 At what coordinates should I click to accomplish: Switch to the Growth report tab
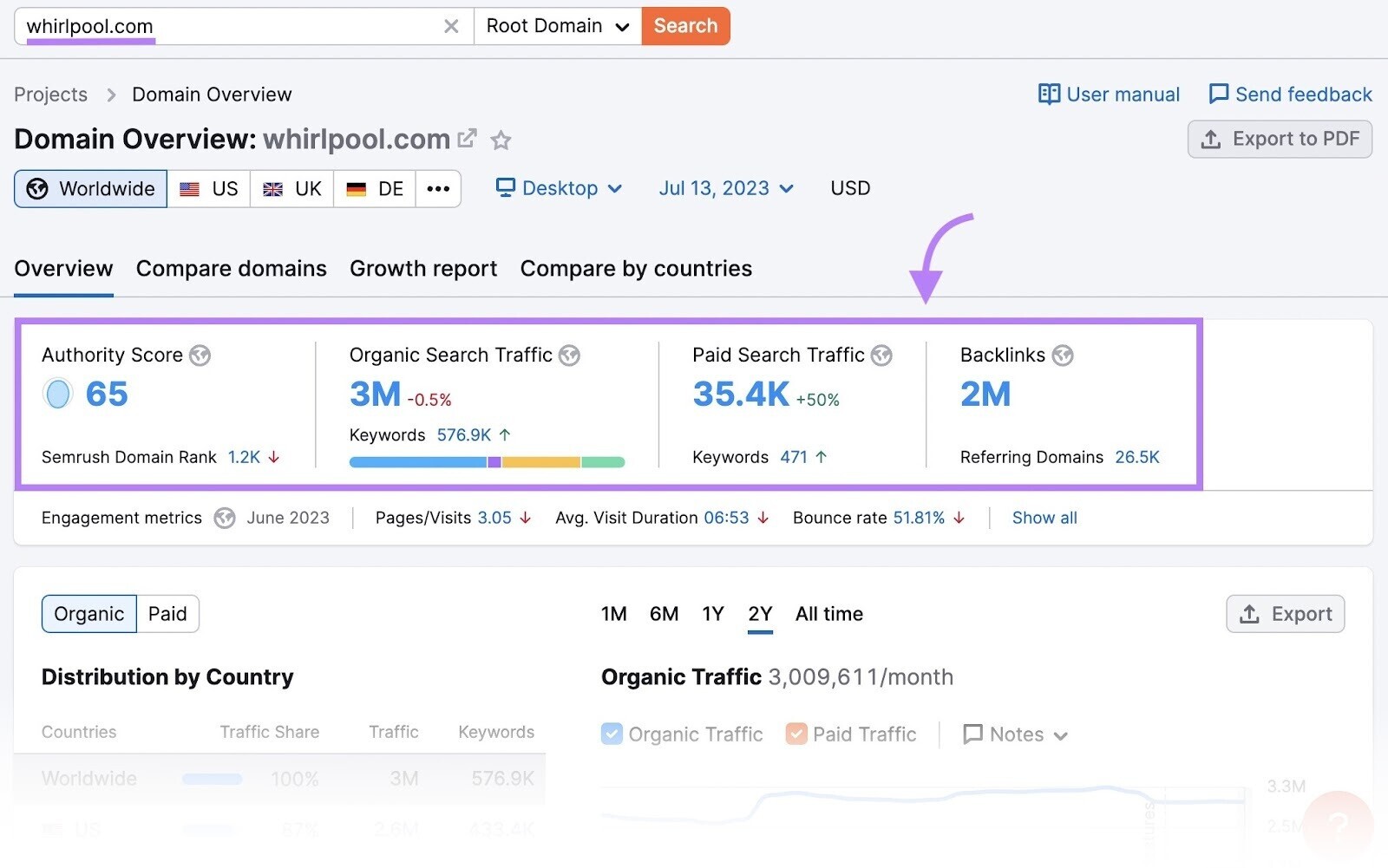coord(423,269)
